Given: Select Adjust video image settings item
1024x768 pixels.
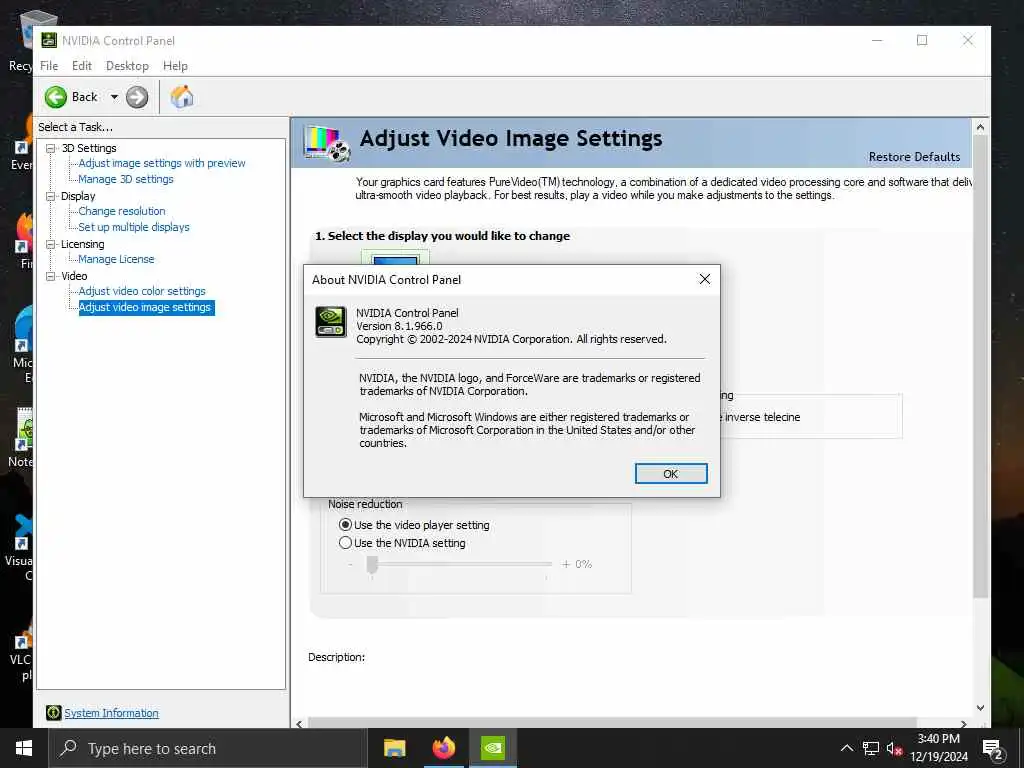Looking at the screenshot, I should pos(145,307).
